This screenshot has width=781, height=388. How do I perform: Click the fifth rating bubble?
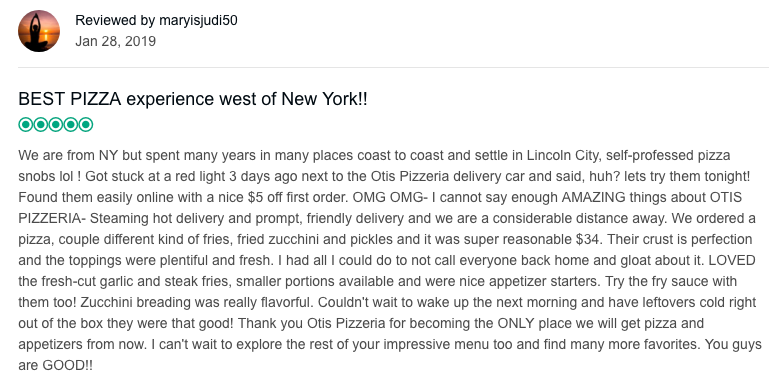click(86, 124)
